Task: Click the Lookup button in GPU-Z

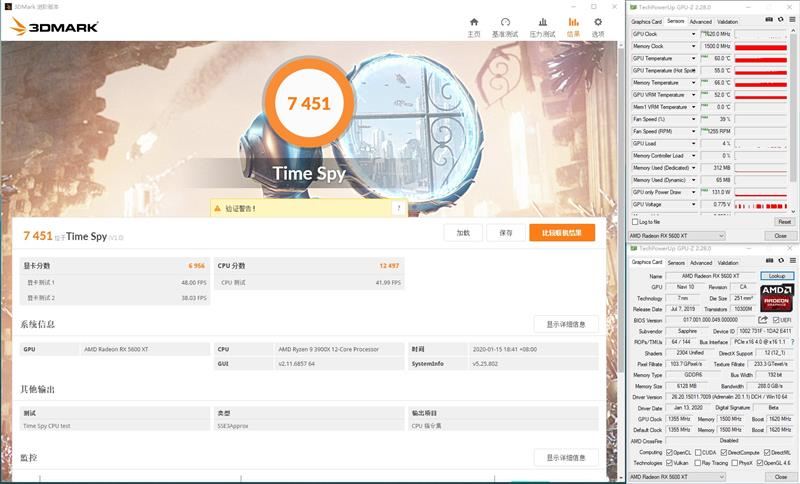Action: [x=777, y=275]
